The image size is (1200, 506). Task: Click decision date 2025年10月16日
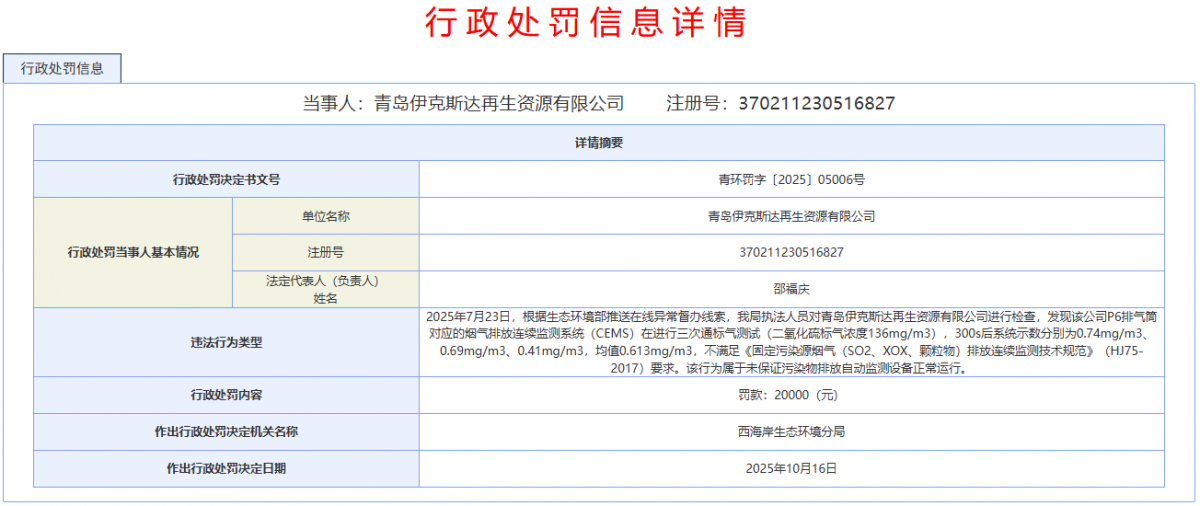791,467
